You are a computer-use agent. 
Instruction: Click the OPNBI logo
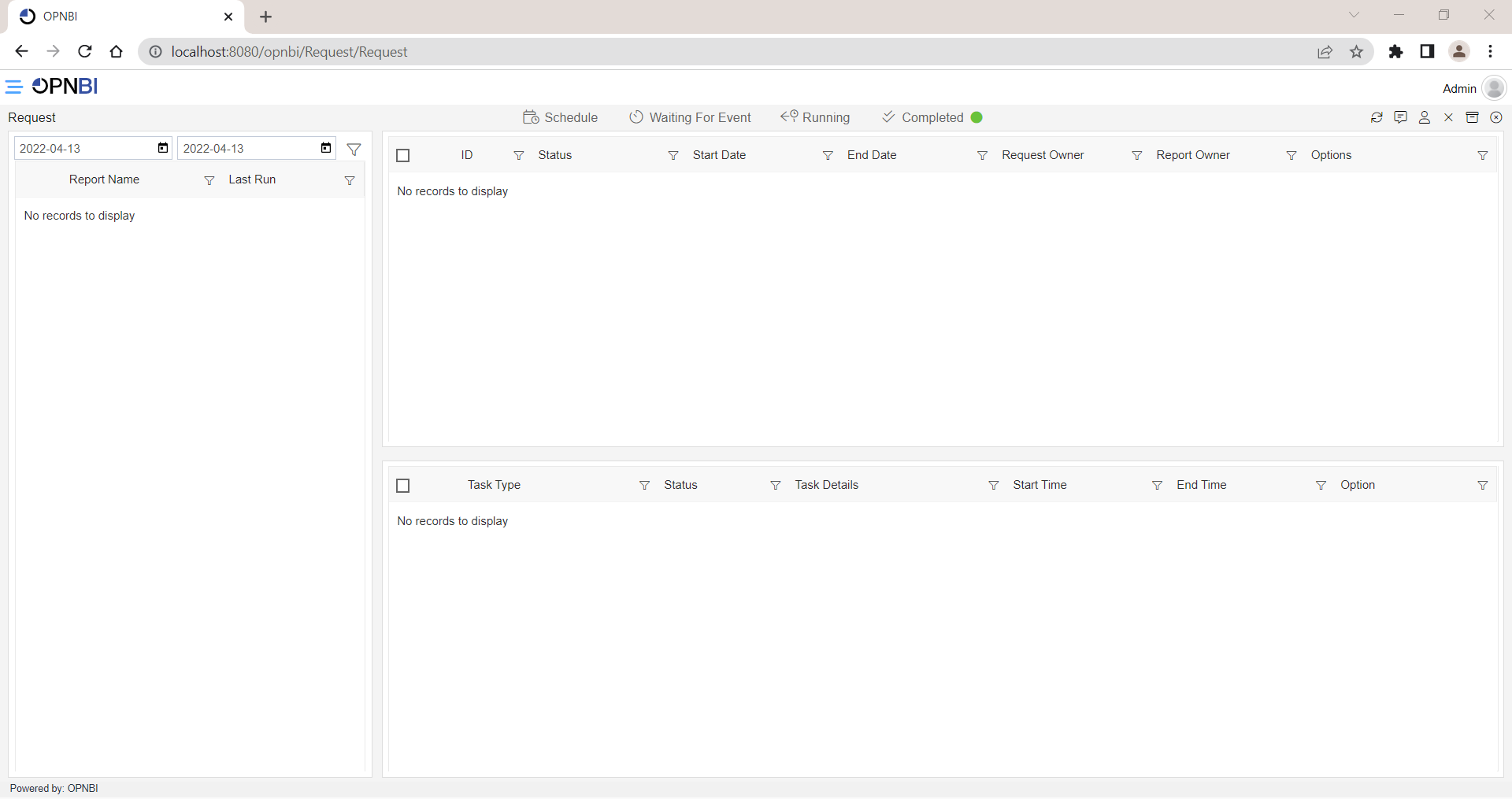tap(65, 86)
